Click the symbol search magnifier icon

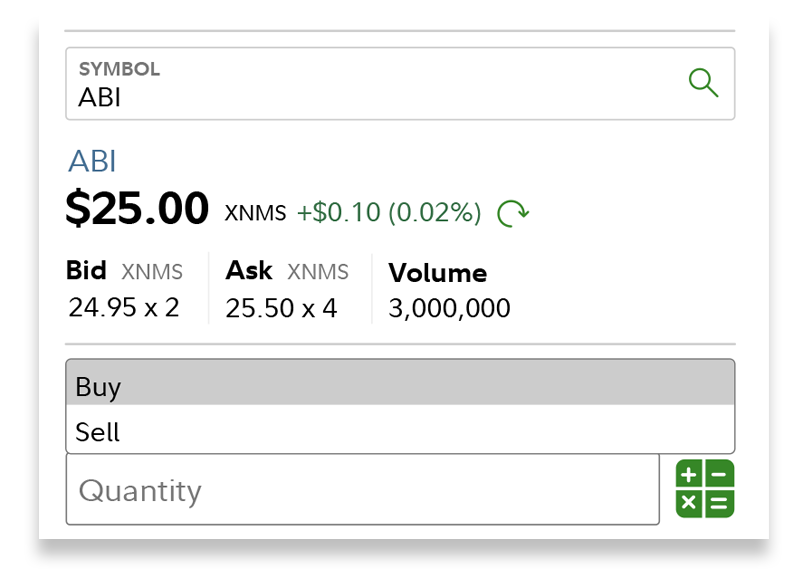[x=704, y=83]
